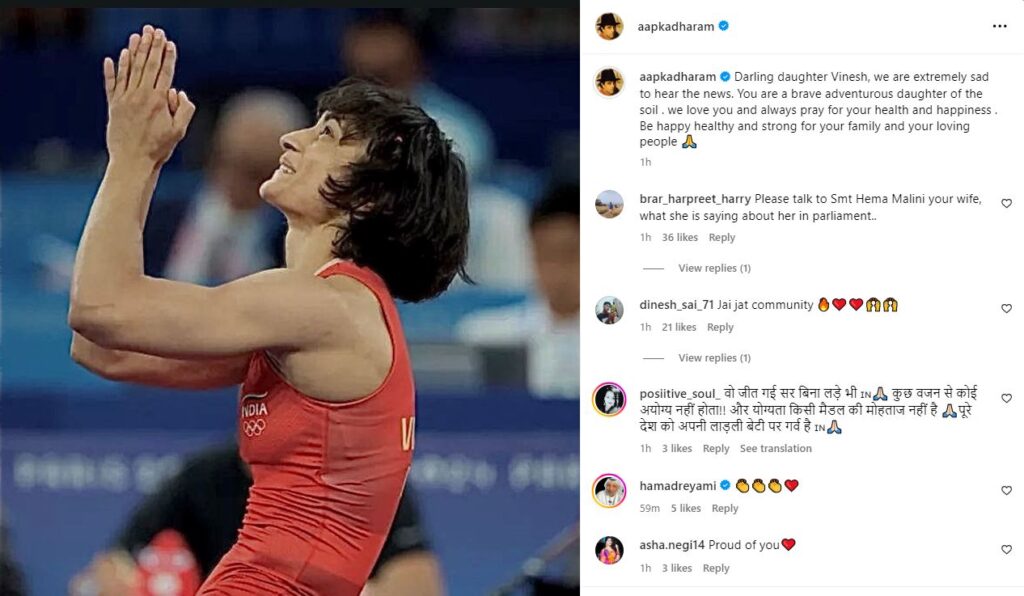This screenshot has width=1024, height=596.
Task: Open asha.negi14's profile avatar
Action: (x=609, y=550)
